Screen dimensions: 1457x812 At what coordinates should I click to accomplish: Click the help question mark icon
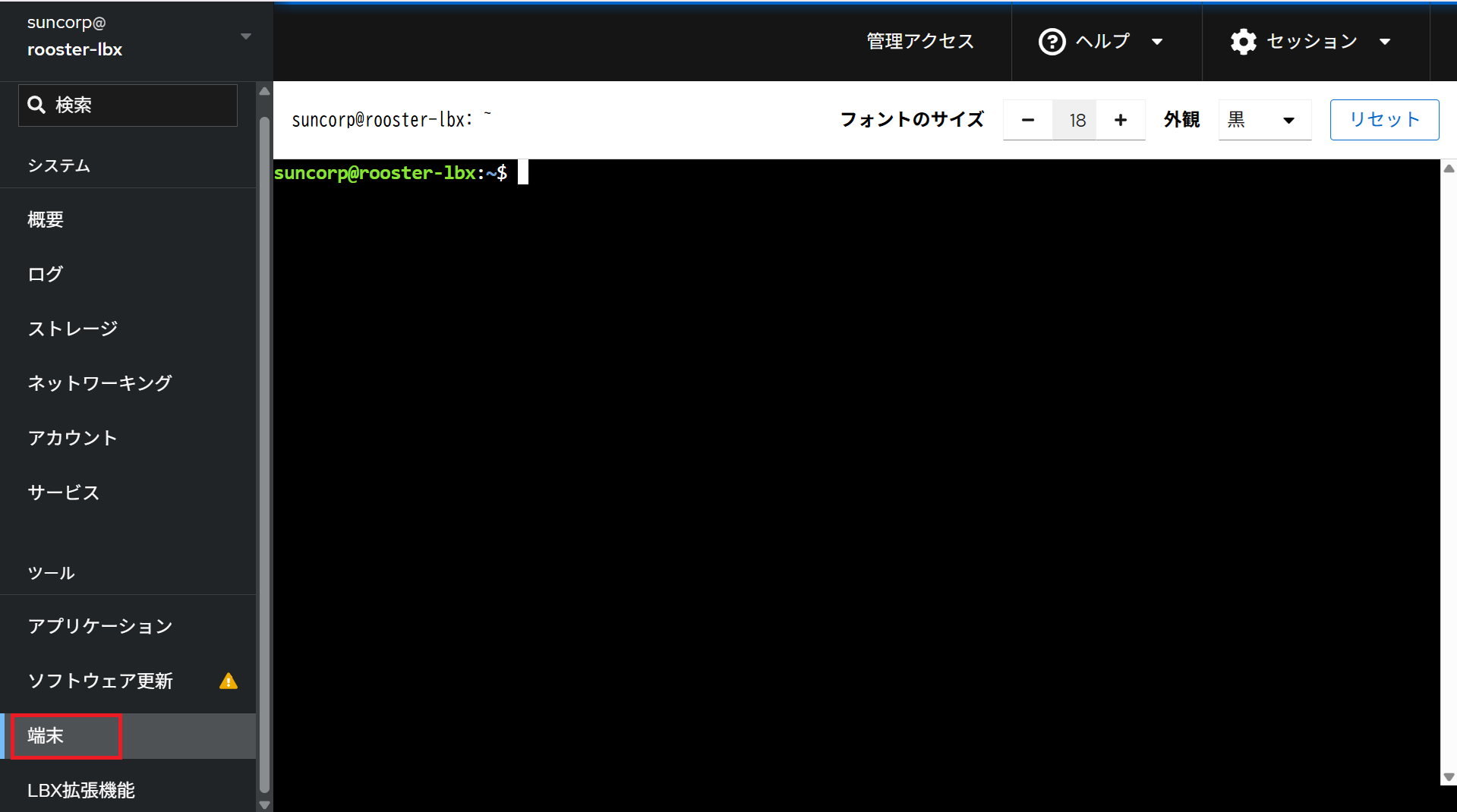pos(1052,42)
